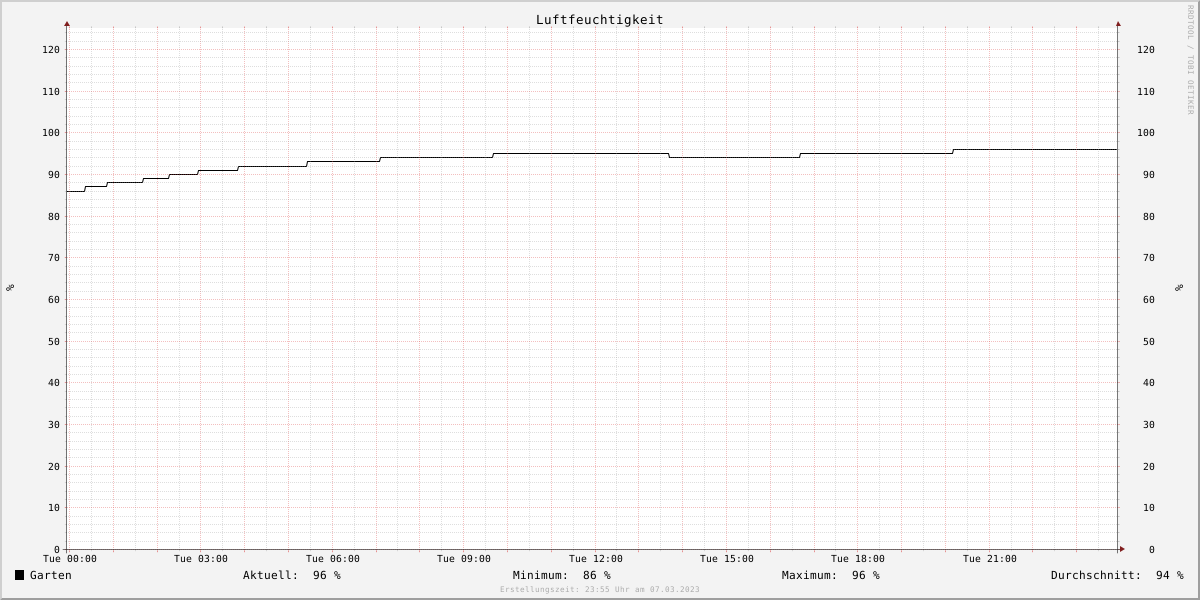
Task: Click the Aktuell: 96 % value
Action: 292,575
